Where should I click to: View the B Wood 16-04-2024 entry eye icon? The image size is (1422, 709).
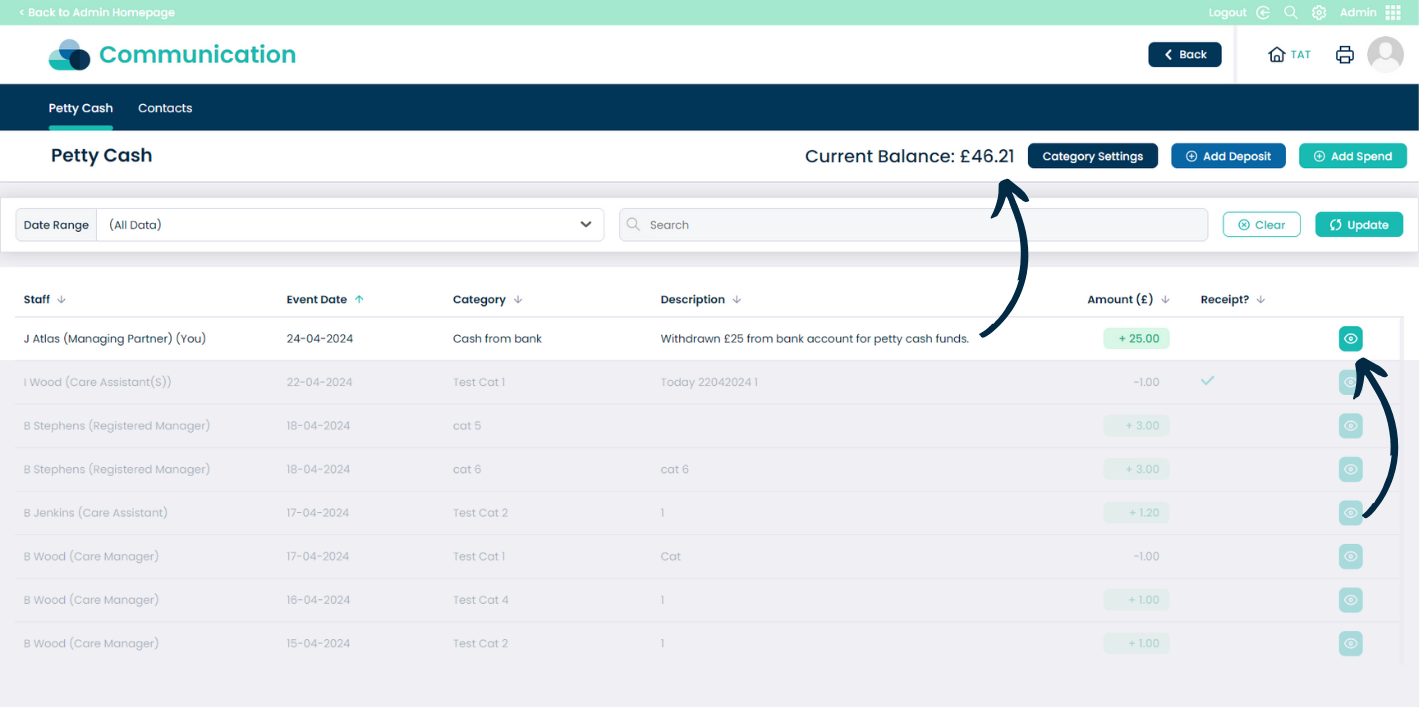(1351, 600)
